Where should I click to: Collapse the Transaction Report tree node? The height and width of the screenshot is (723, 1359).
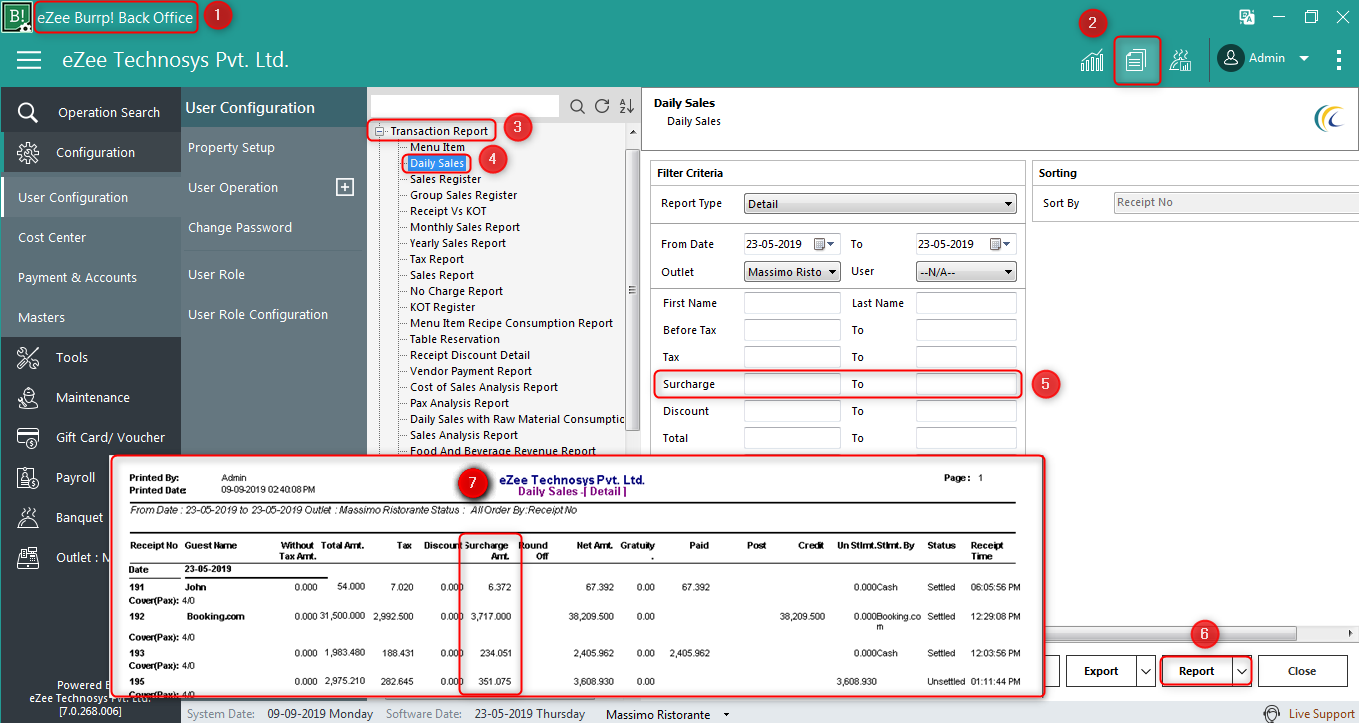coord(379,131)
